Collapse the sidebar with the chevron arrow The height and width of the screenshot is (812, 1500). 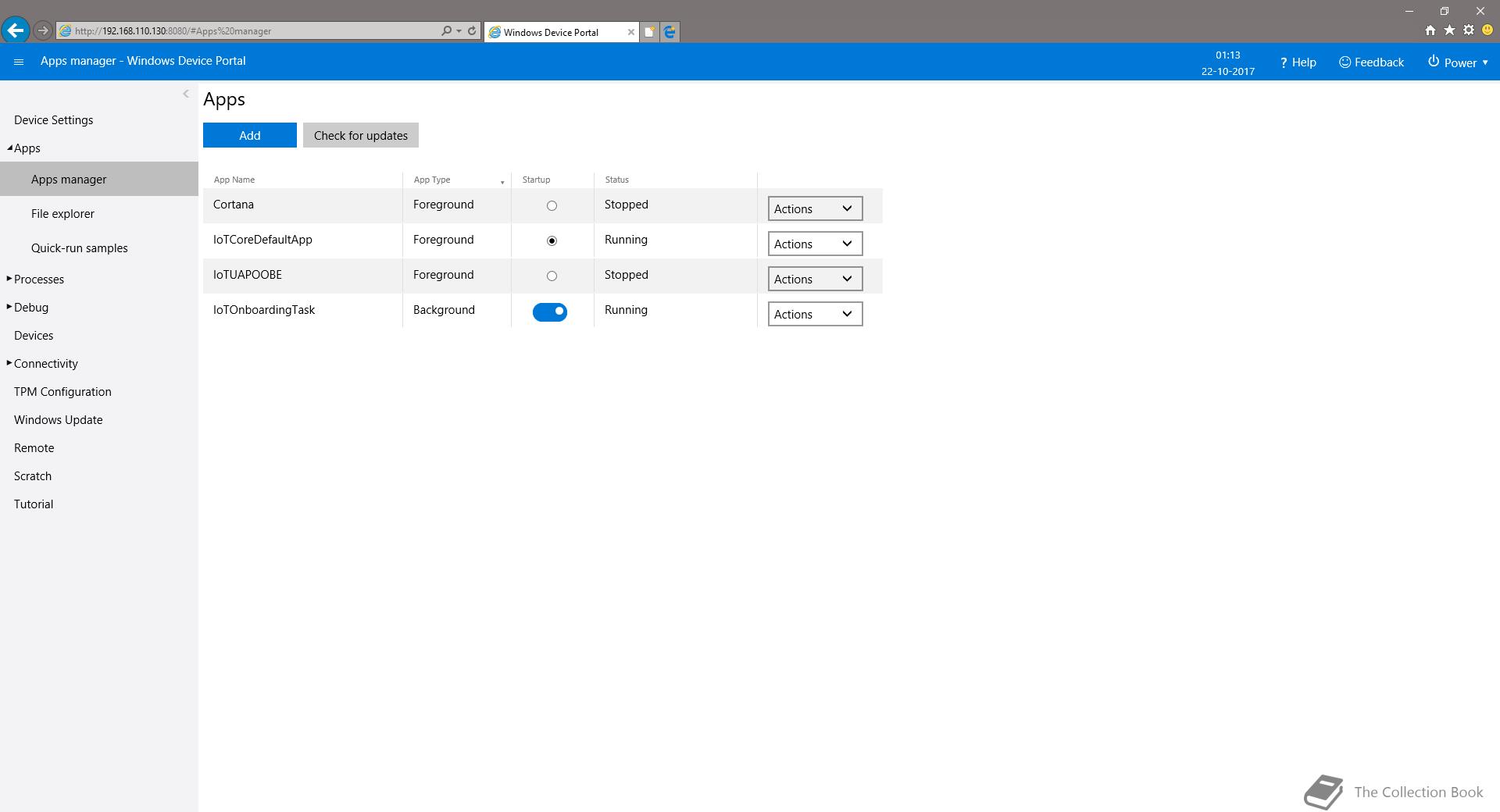(185, 94)
